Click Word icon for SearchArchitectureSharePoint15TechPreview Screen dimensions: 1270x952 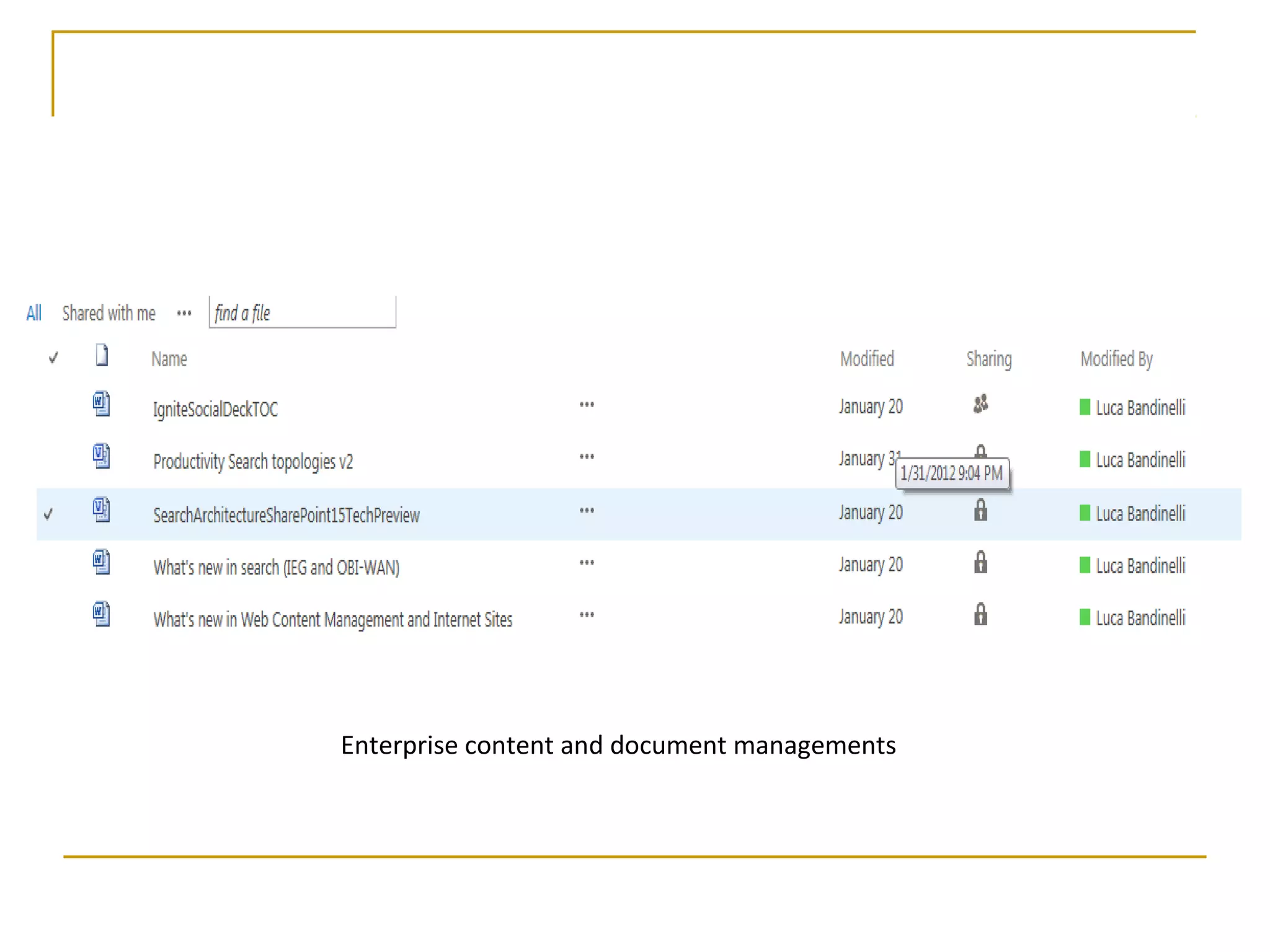pyautogui.click(x=102, y=510)
